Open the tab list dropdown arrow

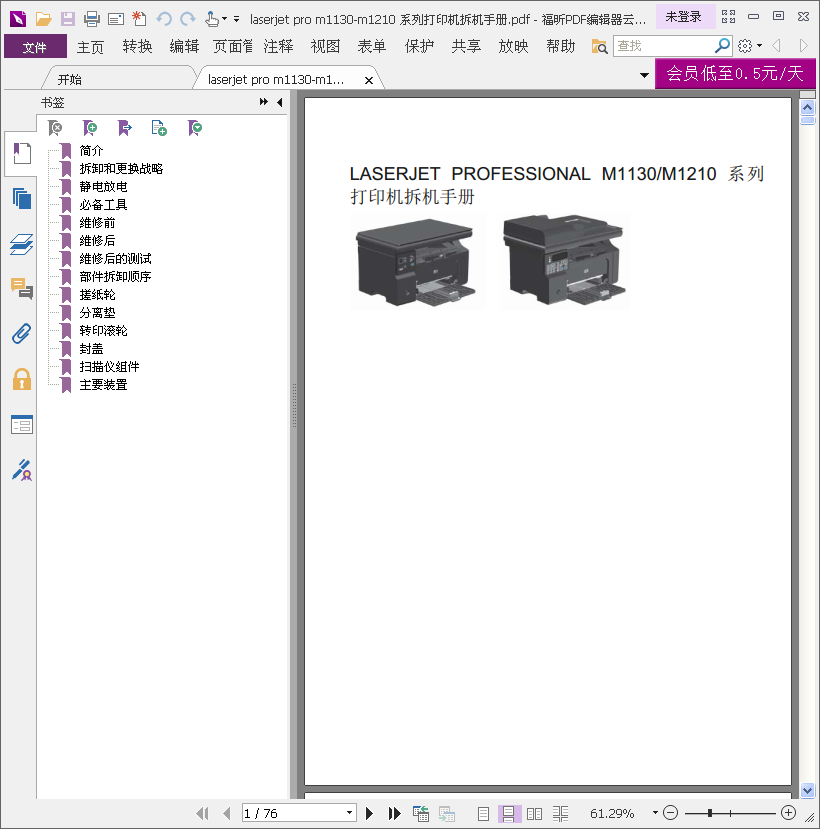pyautogui.click(x=644, y=76)
